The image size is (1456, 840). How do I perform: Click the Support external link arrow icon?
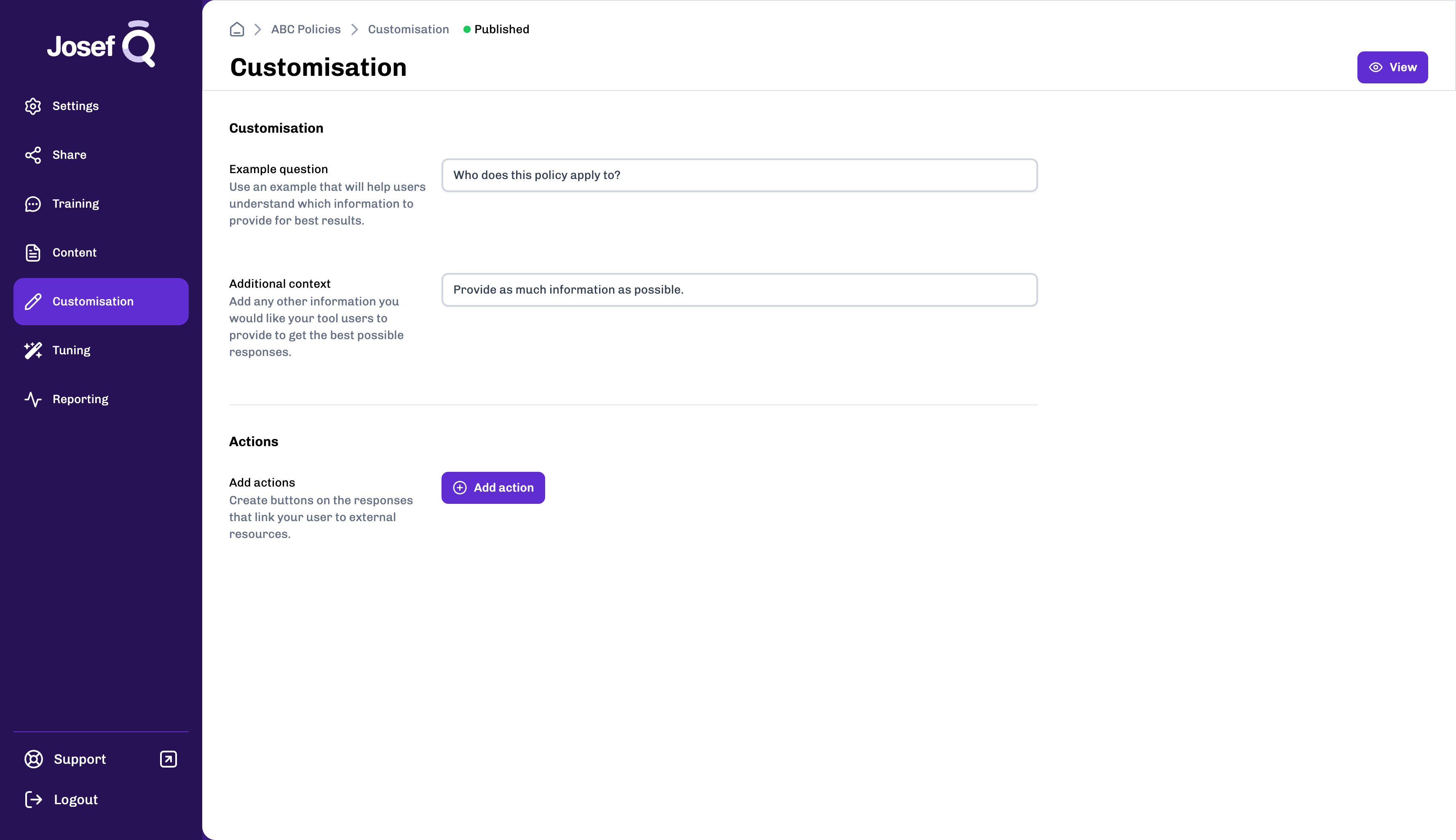point(169,759)
